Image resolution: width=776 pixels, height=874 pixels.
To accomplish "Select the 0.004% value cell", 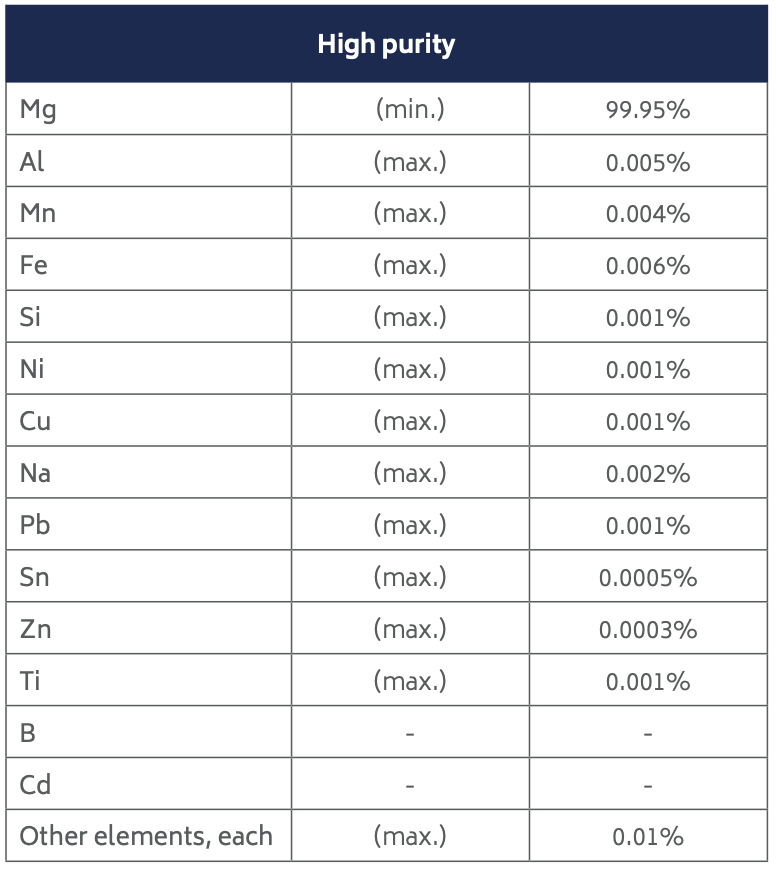I will (647, 214).
